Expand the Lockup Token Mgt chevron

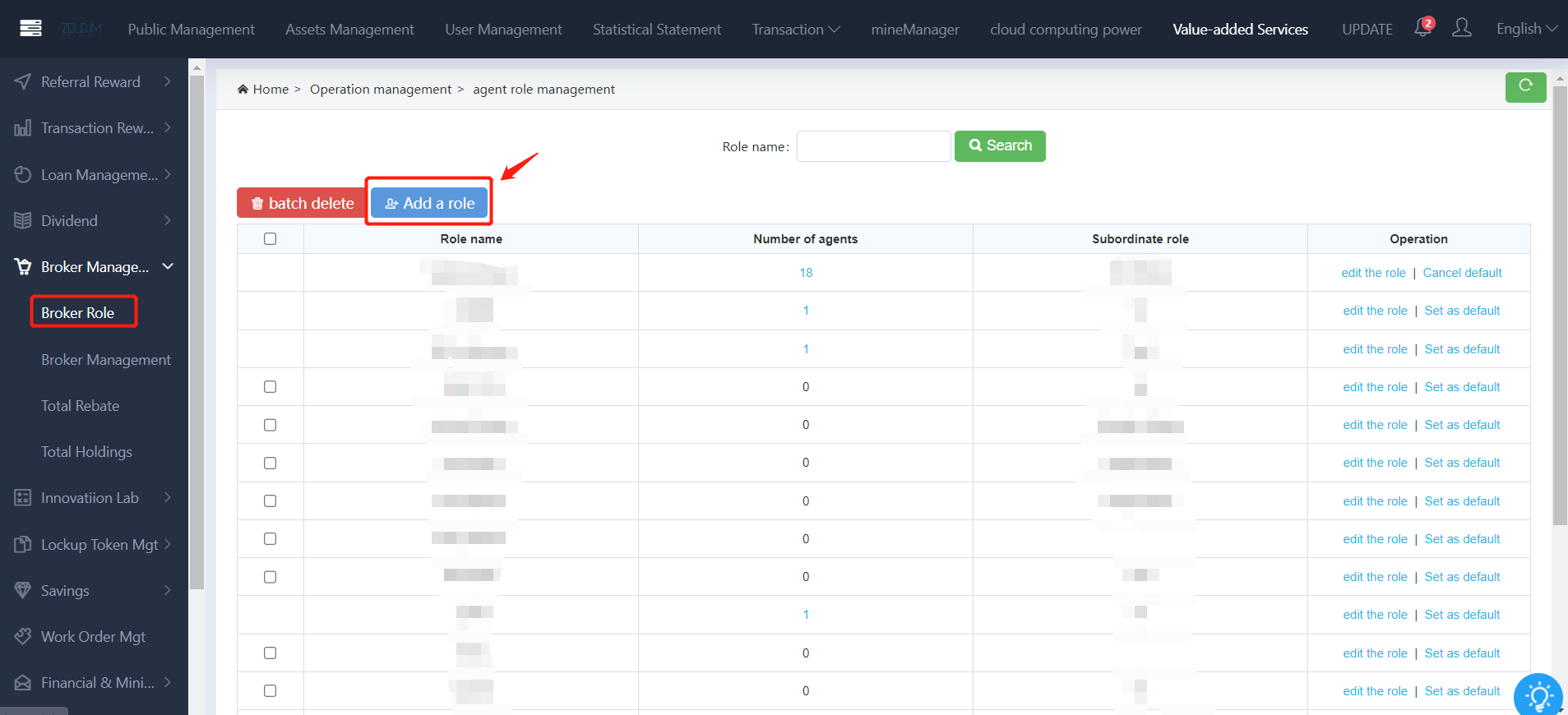coord(168,544)
